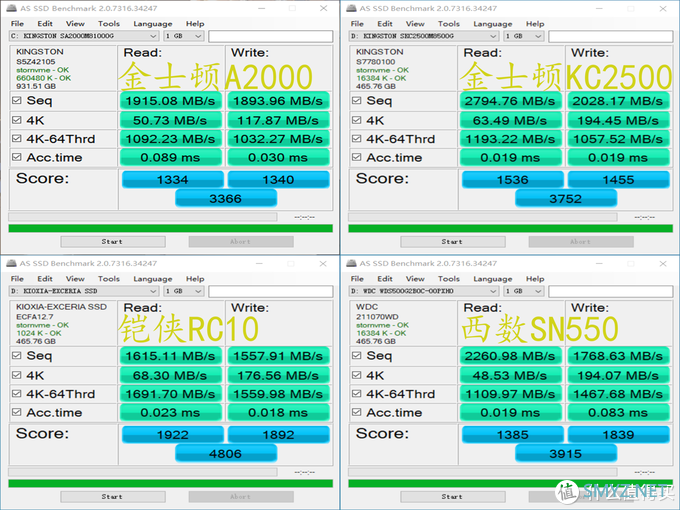This screenshot has width=680, height=510.
Task: Click green progress bar in KC2500 window
Action: click(510, 228)
